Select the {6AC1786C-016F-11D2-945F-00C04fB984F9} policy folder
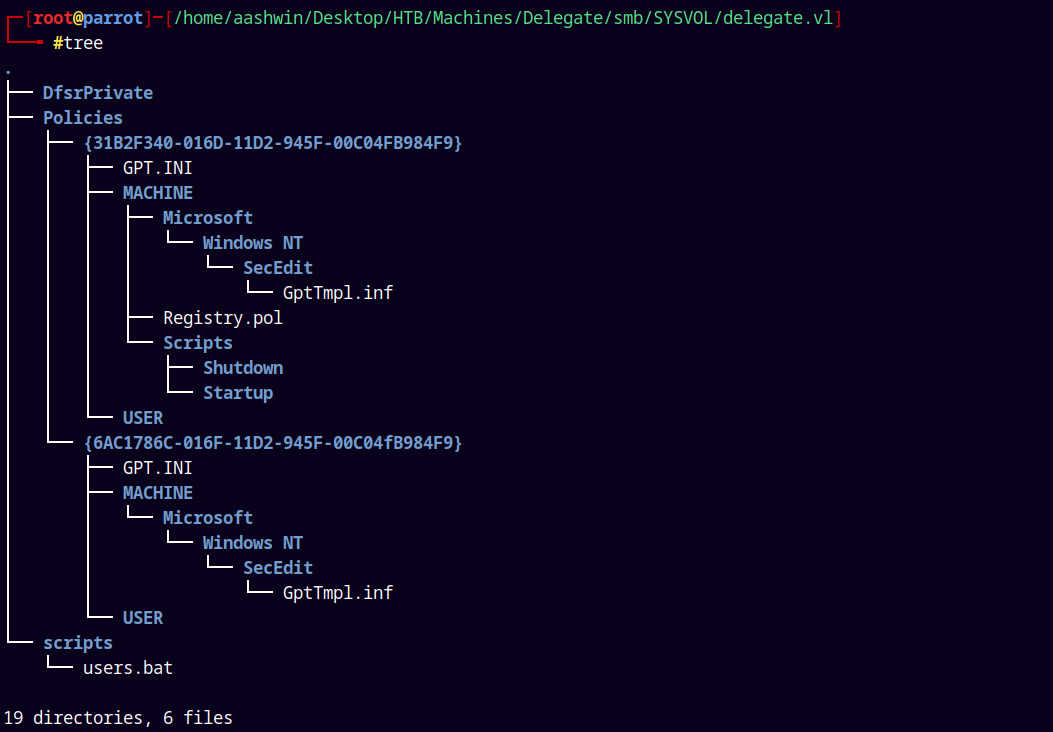The image size is (1053, 732). (272, 443)
